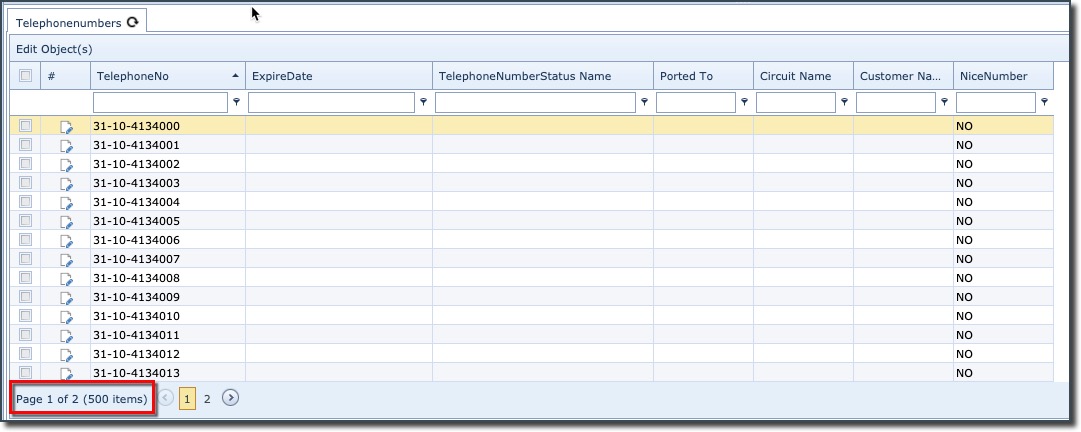This screenshot has width=1081, height=432.
Task: Click filter icon beside ExpireDate filter box
Action: click(x=423, y=102)
